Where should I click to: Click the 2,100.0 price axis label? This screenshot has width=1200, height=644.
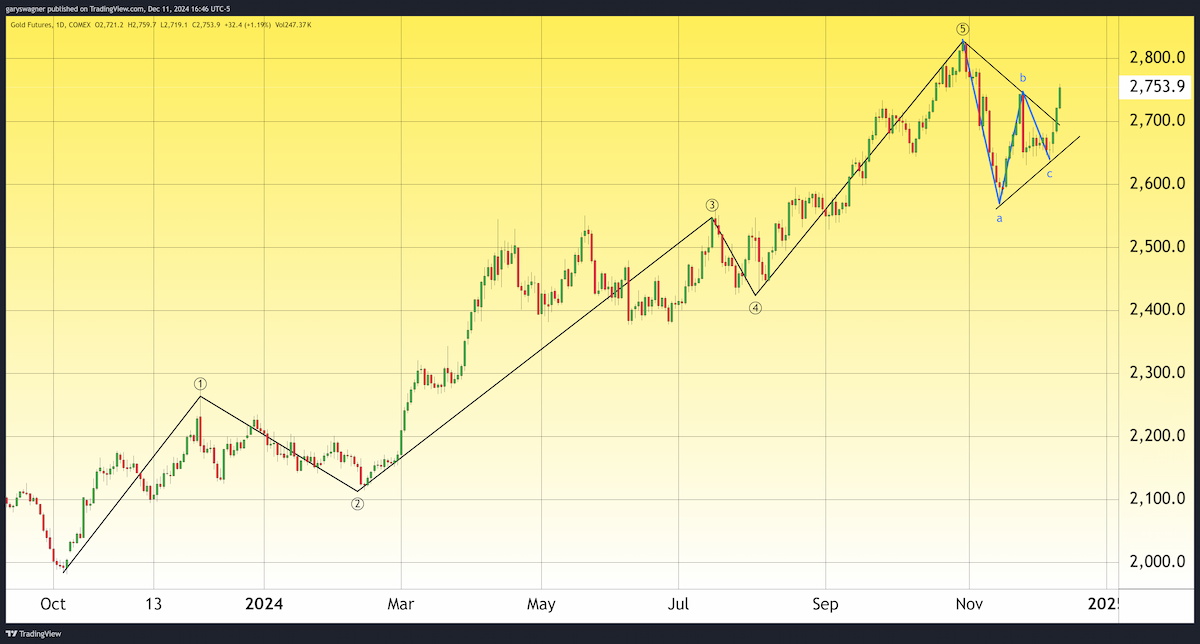click(1157, 499)
